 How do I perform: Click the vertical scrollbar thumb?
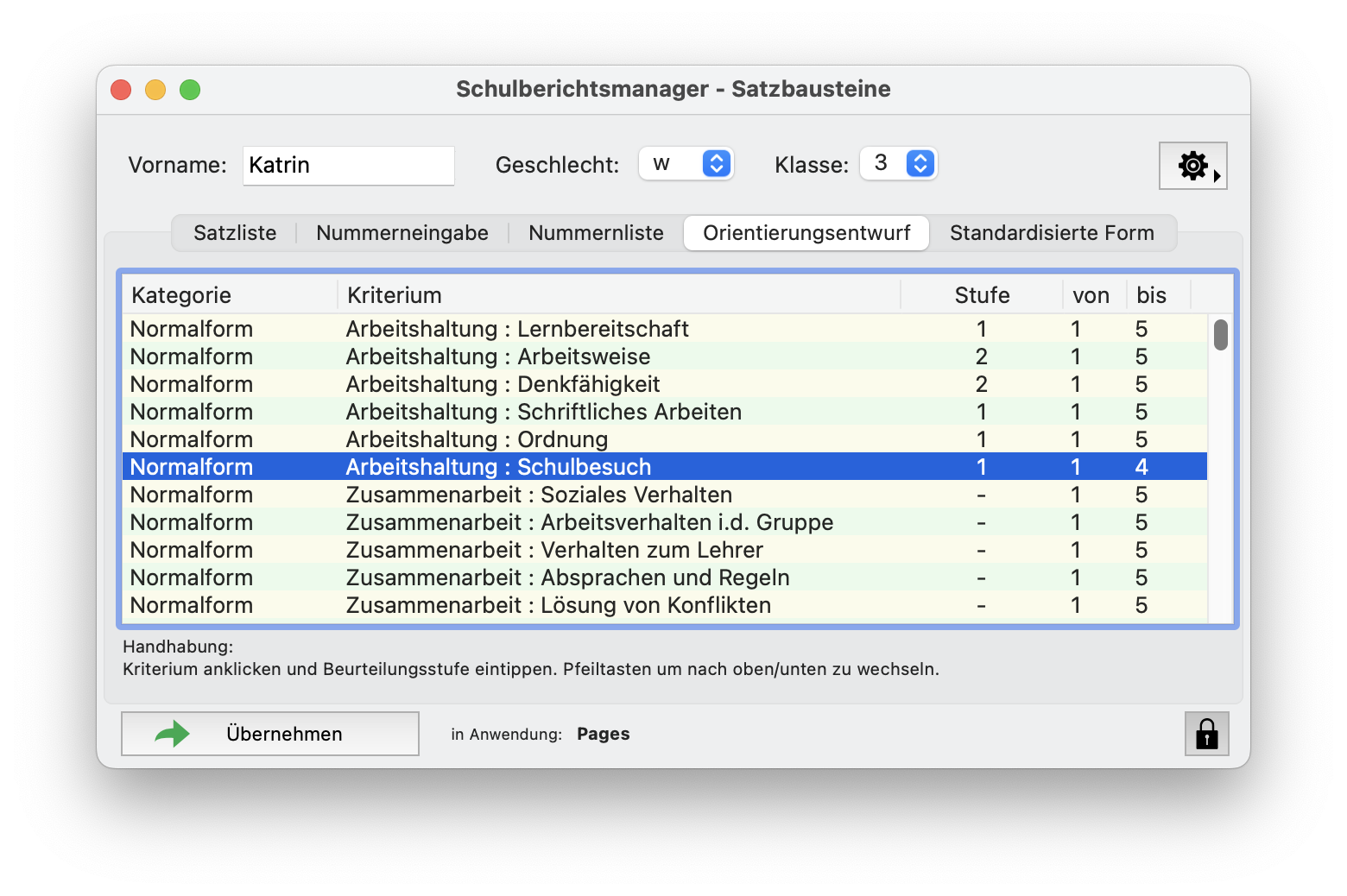point(1221,336)
